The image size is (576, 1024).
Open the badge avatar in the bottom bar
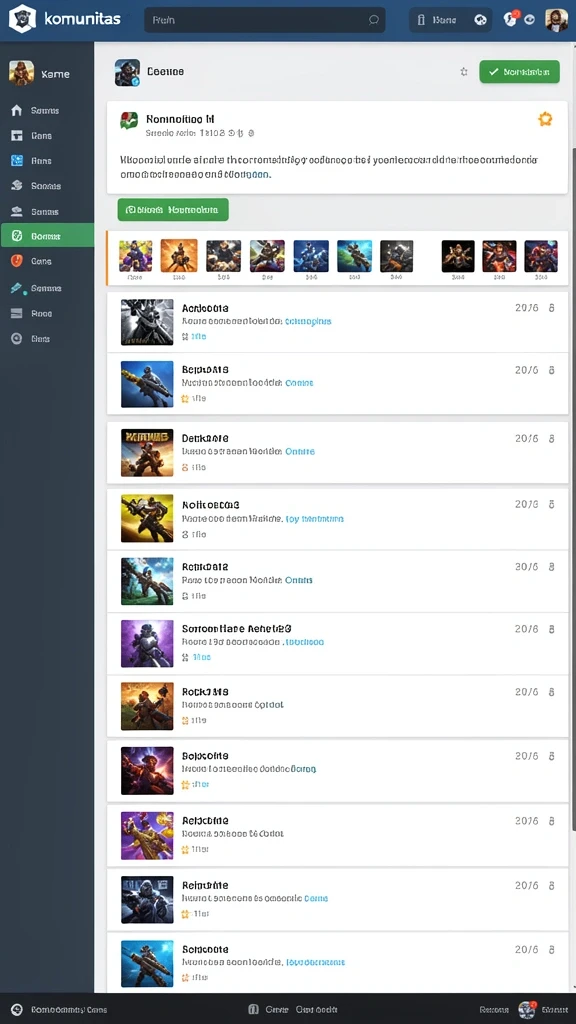click(x=527, y=1010)
